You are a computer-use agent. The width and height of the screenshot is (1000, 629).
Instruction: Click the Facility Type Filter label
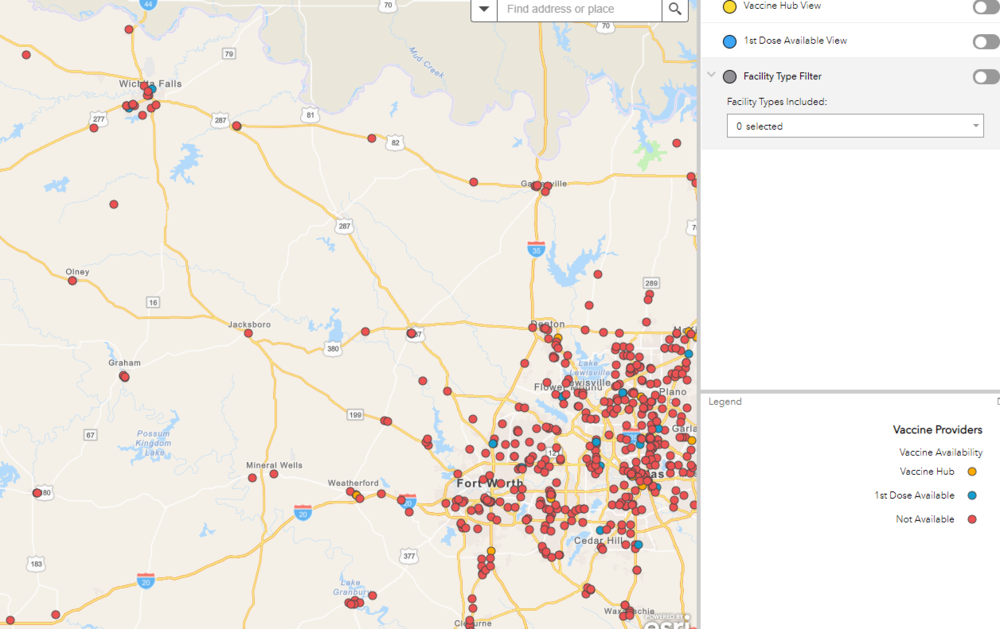click(782, 77)
